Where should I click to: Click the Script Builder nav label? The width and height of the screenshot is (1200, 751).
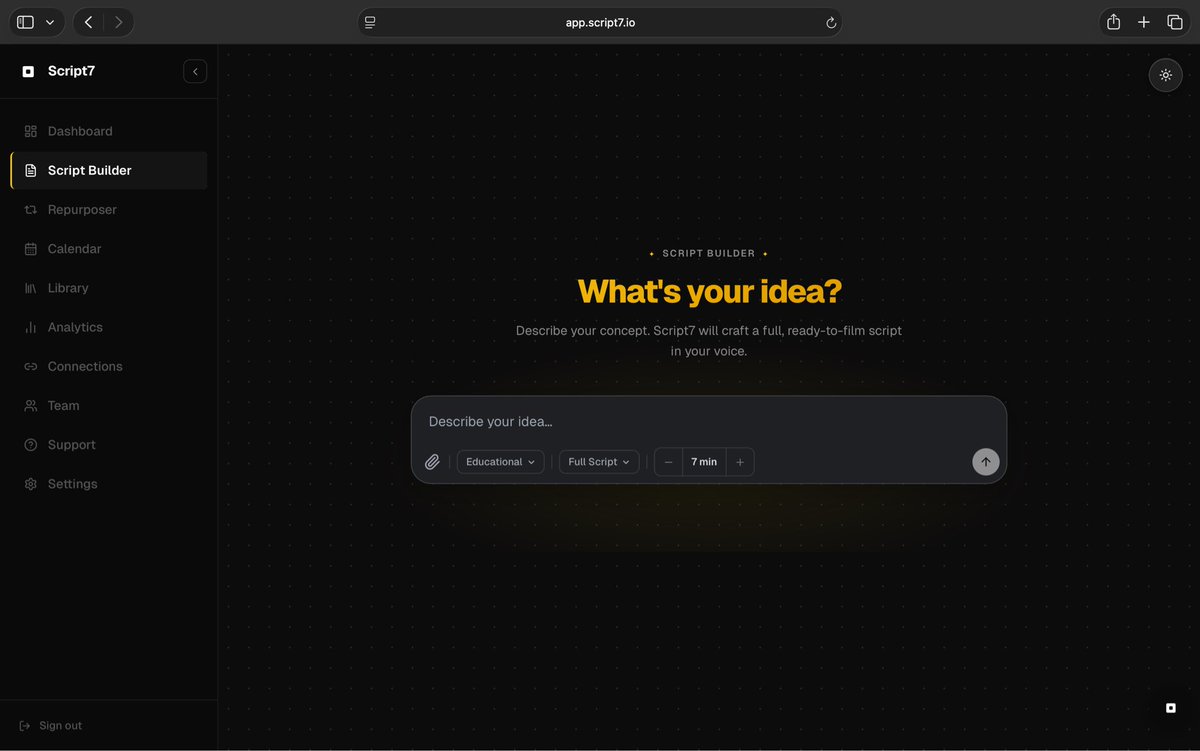tap(90, 170)
